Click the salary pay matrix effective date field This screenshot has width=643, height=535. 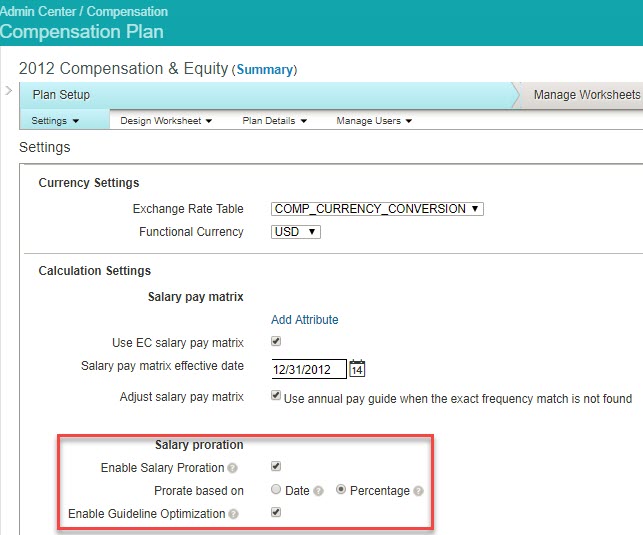309,369
